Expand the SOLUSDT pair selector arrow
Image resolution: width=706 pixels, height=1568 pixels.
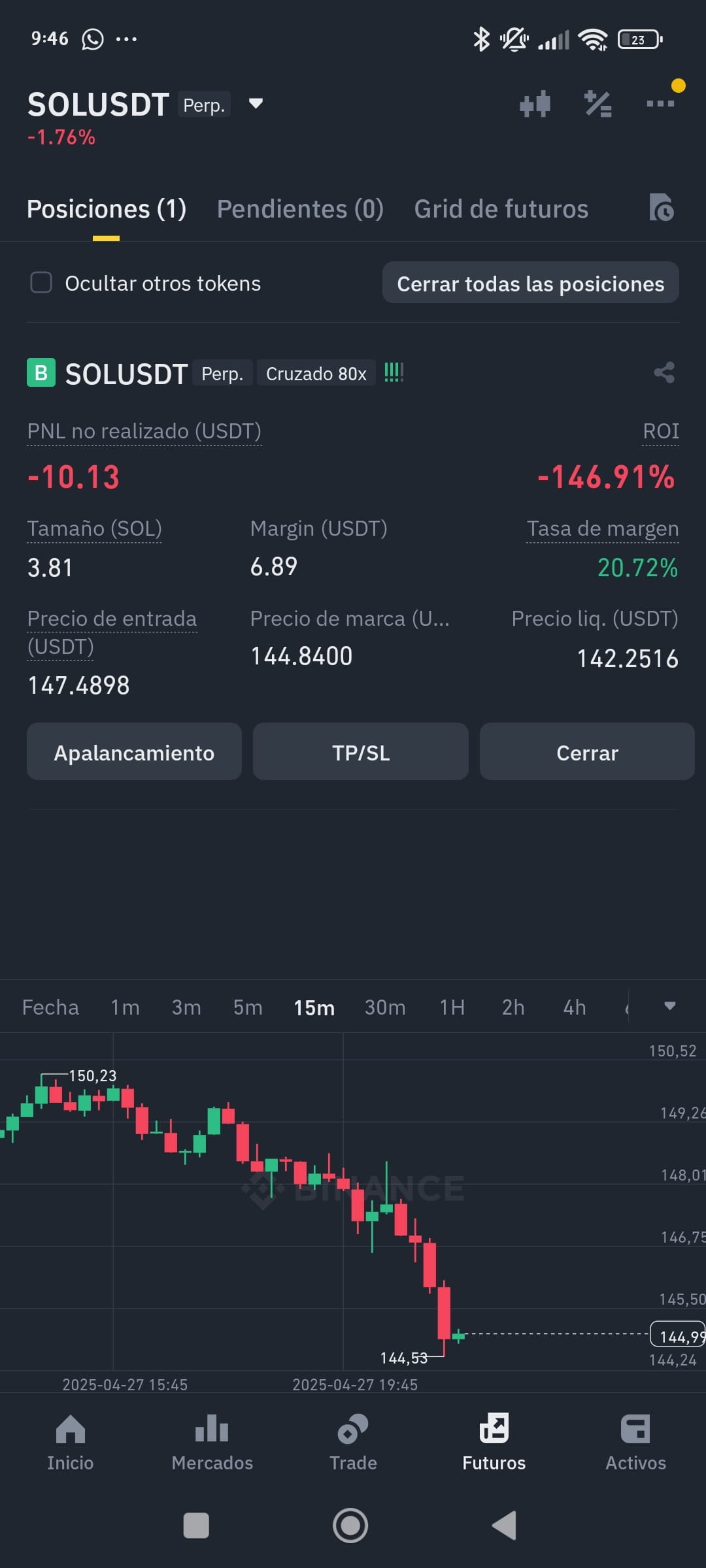(x=256, y=103)
